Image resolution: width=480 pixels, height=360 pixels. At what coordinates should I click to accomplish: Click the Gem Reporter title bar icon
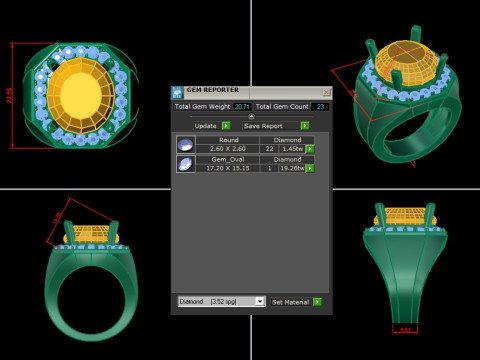point(177,92)
